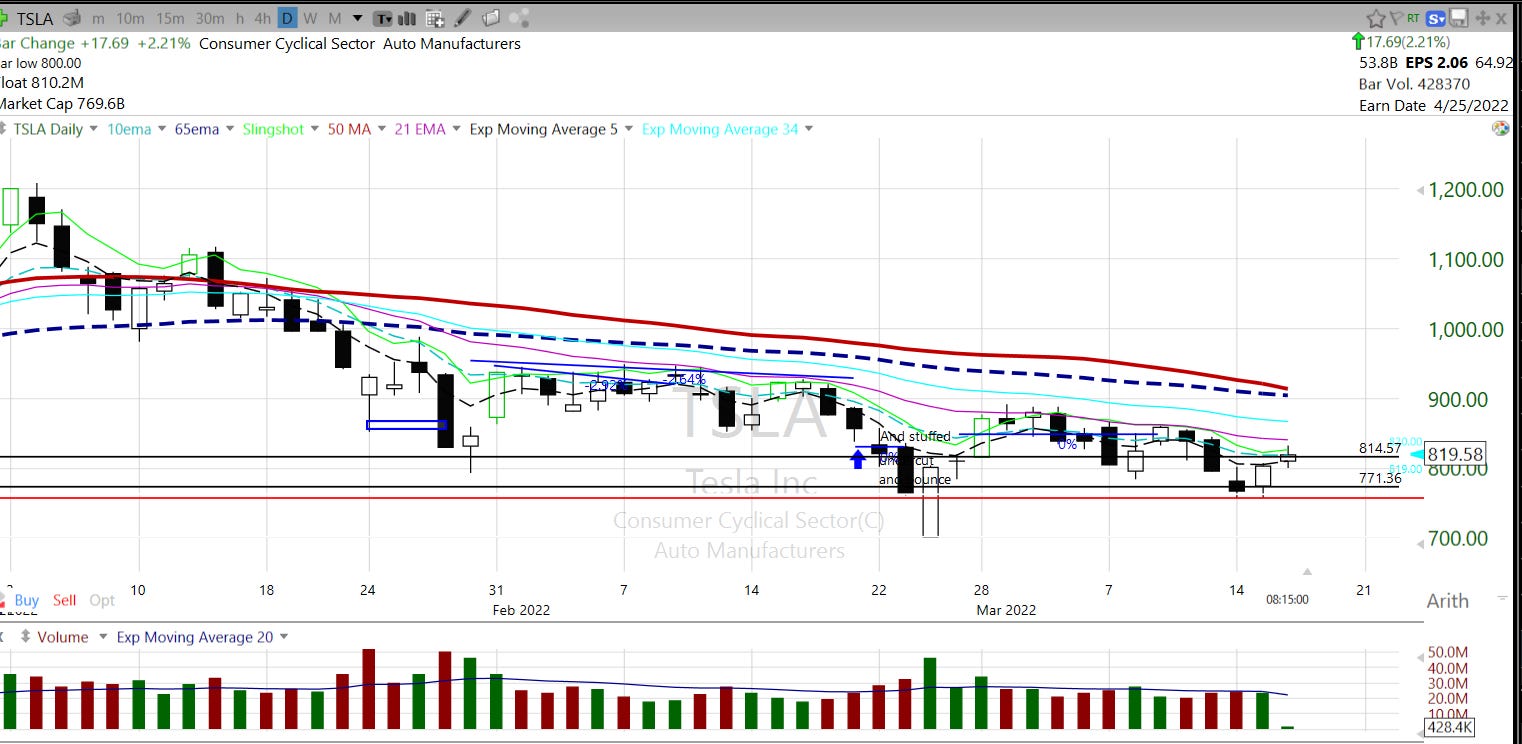
Task: Save chart with the floppy disk icon
Action: click(1458, 18)
